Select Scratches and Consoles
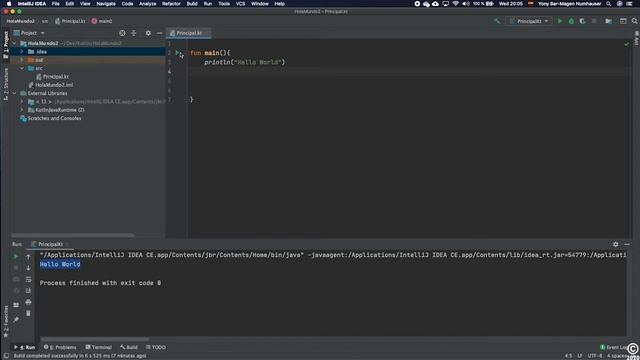Image resolution: width=640 pixels, height=360 pixels. click(x=51, y=118)
